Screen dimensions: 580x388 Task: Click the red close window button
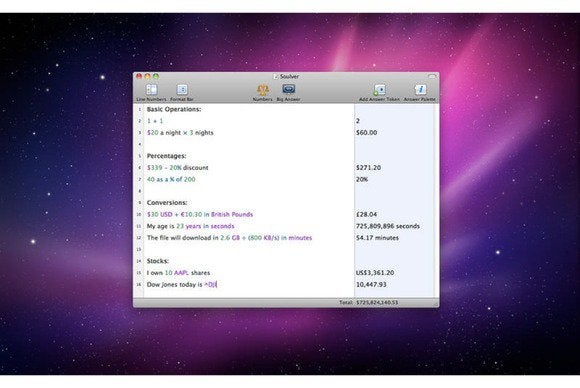(x=139, y=76)
